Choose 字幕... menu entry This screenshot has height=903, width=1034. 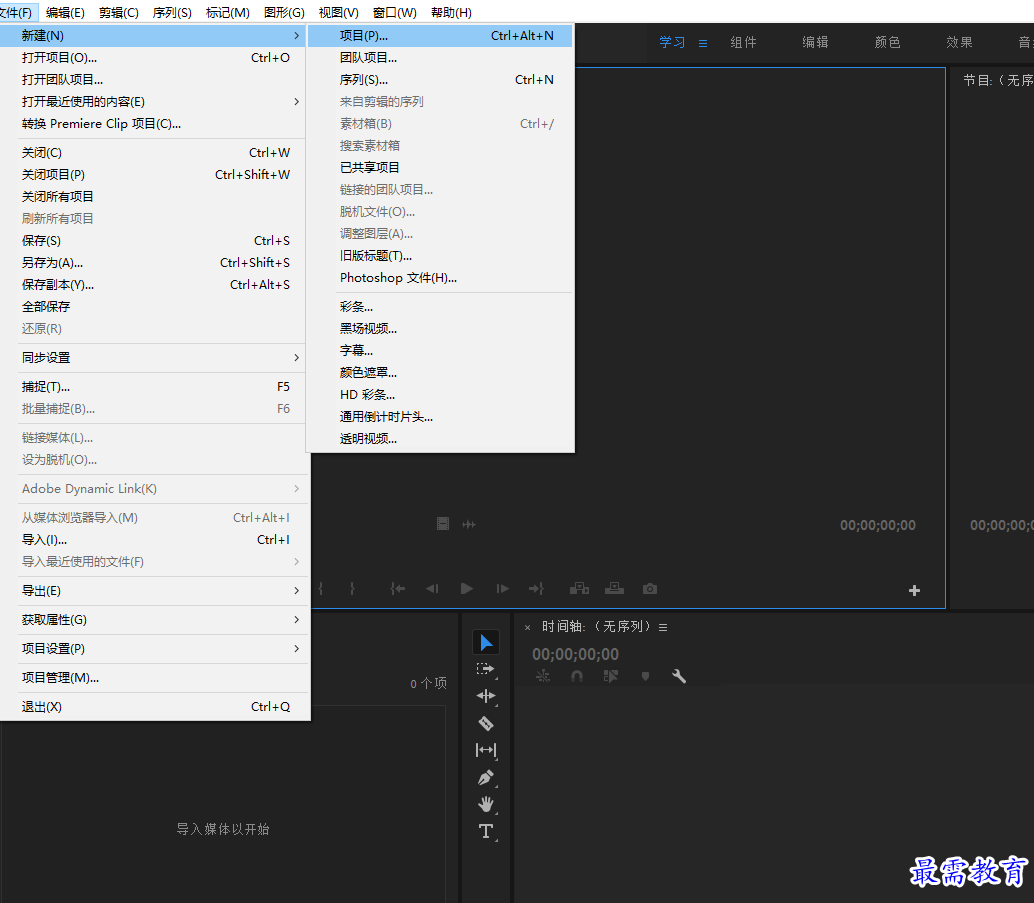point(440,350)
